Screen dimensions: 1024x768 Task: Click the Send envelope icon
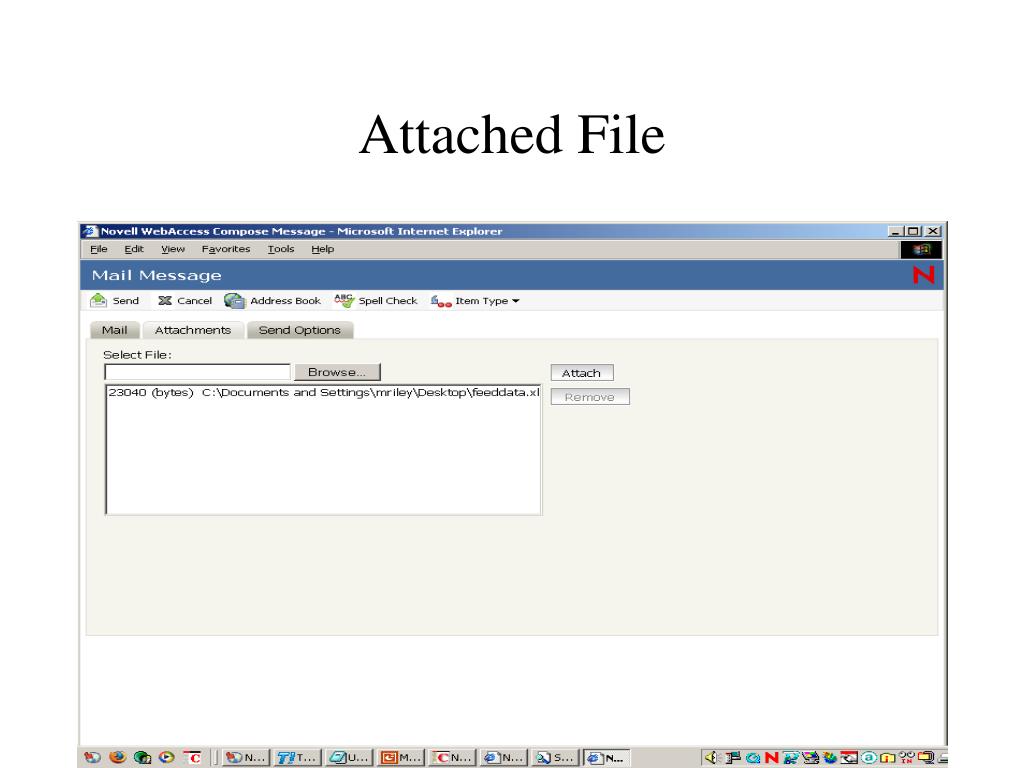tap(99, 301)
